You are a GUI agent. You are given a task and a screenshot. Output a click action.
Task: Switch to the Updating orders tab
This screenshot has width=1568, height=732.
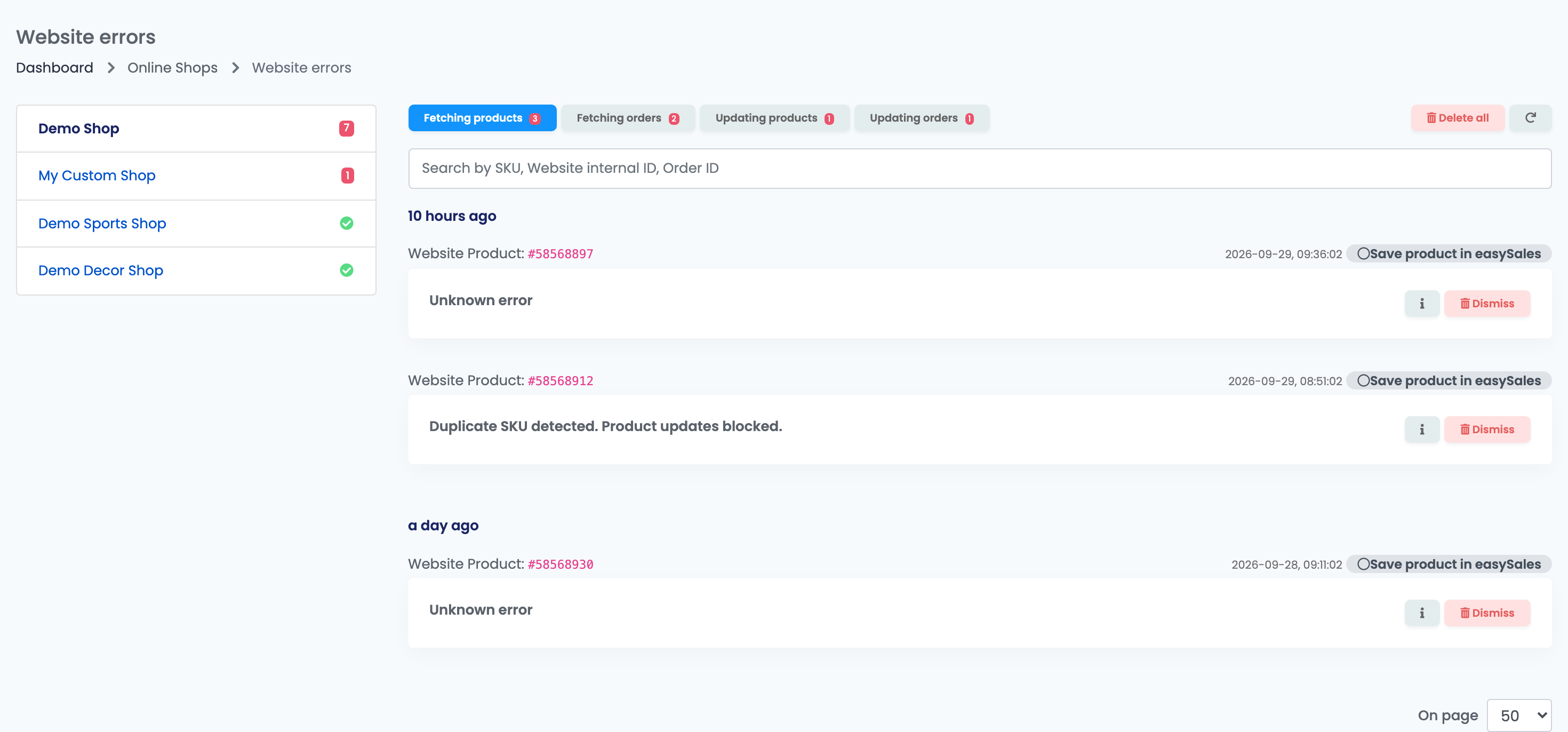[x=922, y=118]
